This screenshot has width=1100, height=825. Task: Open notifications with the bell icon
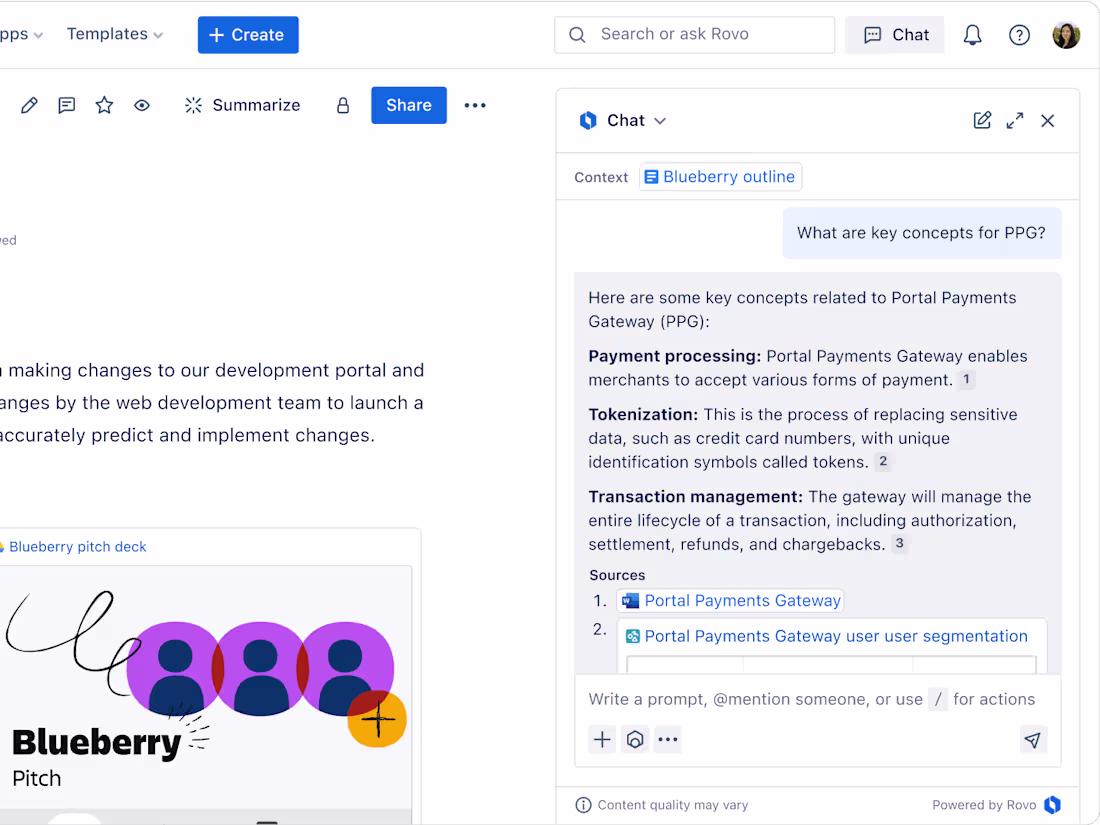[971, 34]
